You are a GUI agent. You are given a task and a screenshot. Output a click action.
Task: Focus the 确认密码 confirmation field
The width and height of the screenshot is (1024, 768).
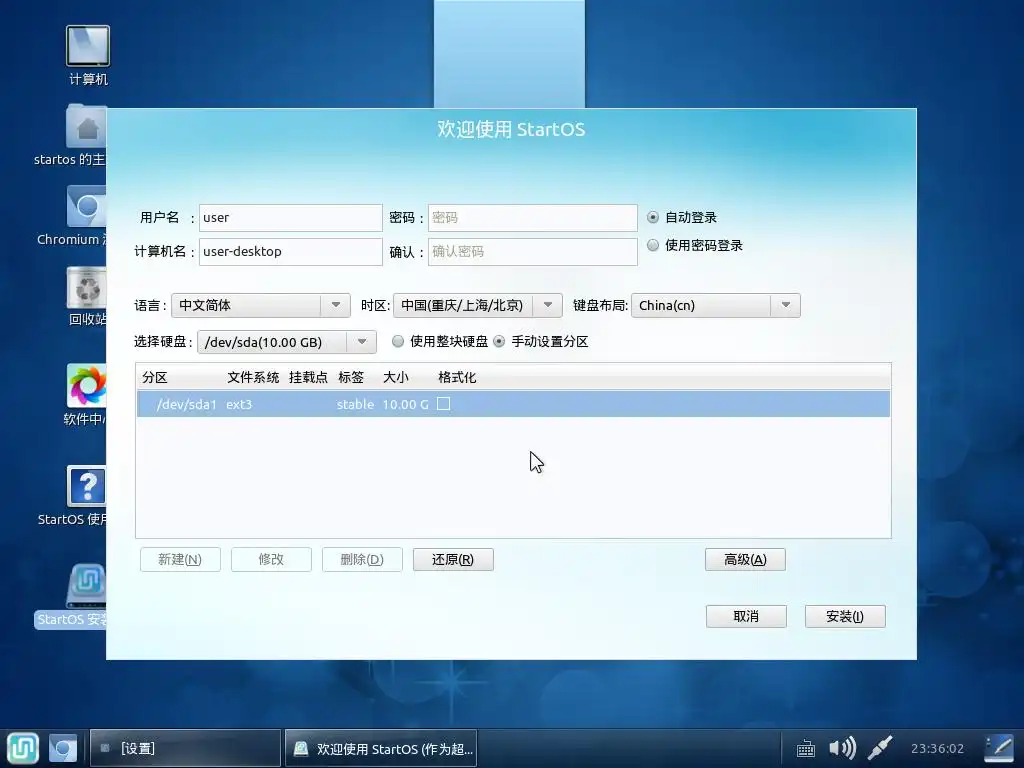coord(533,251)
